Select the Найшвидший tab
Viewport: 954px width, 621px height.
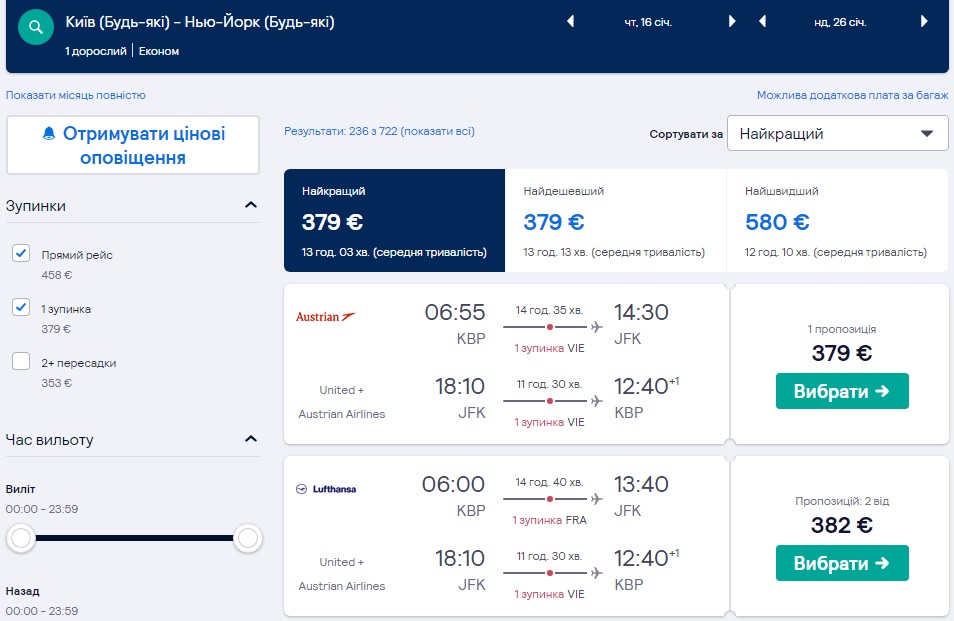[836, 221]
